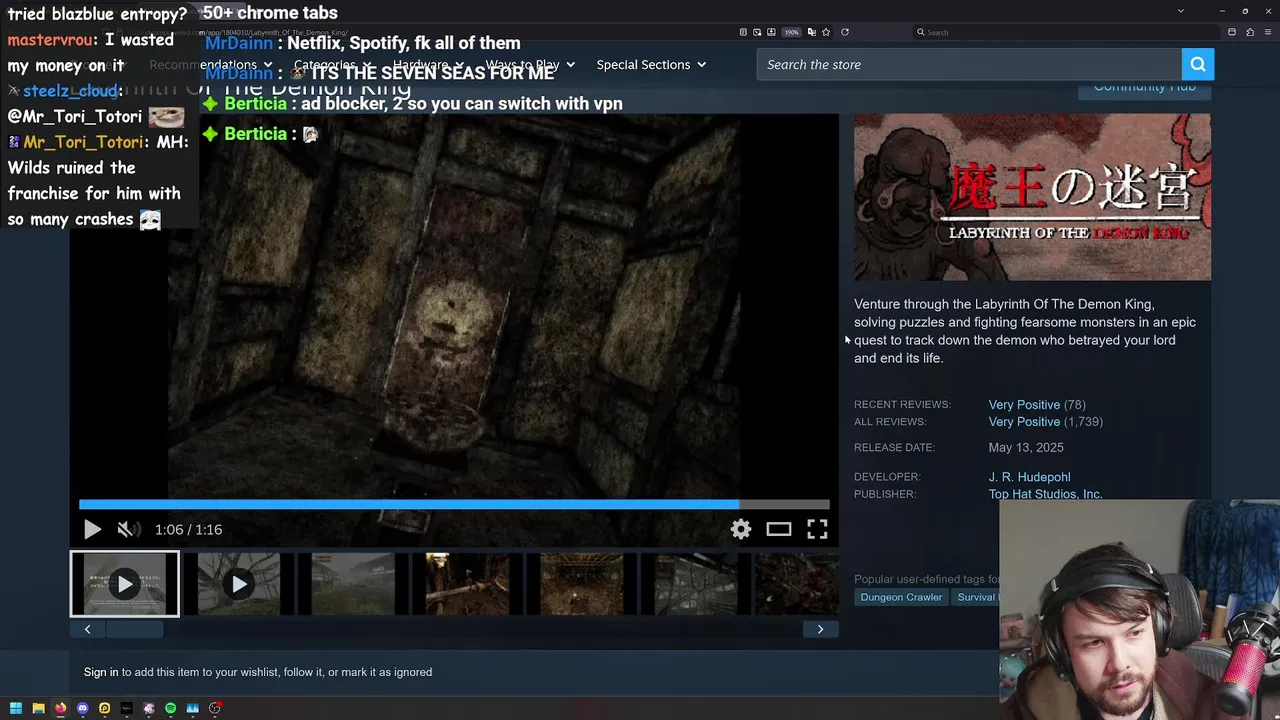
Task: Select the foggy landscape screenshot thumbnail
Action: point(353,584)
